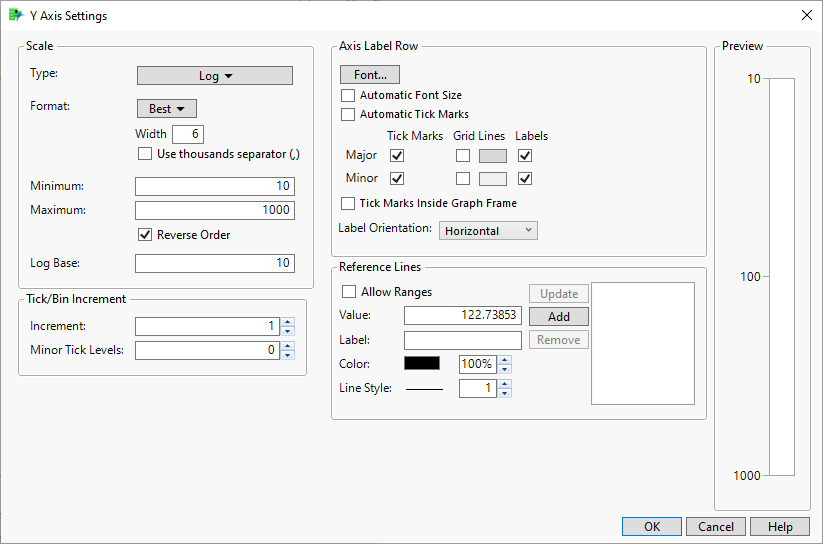
Task: Pick the black reference line Color swatch
Action: pos(423,364)
